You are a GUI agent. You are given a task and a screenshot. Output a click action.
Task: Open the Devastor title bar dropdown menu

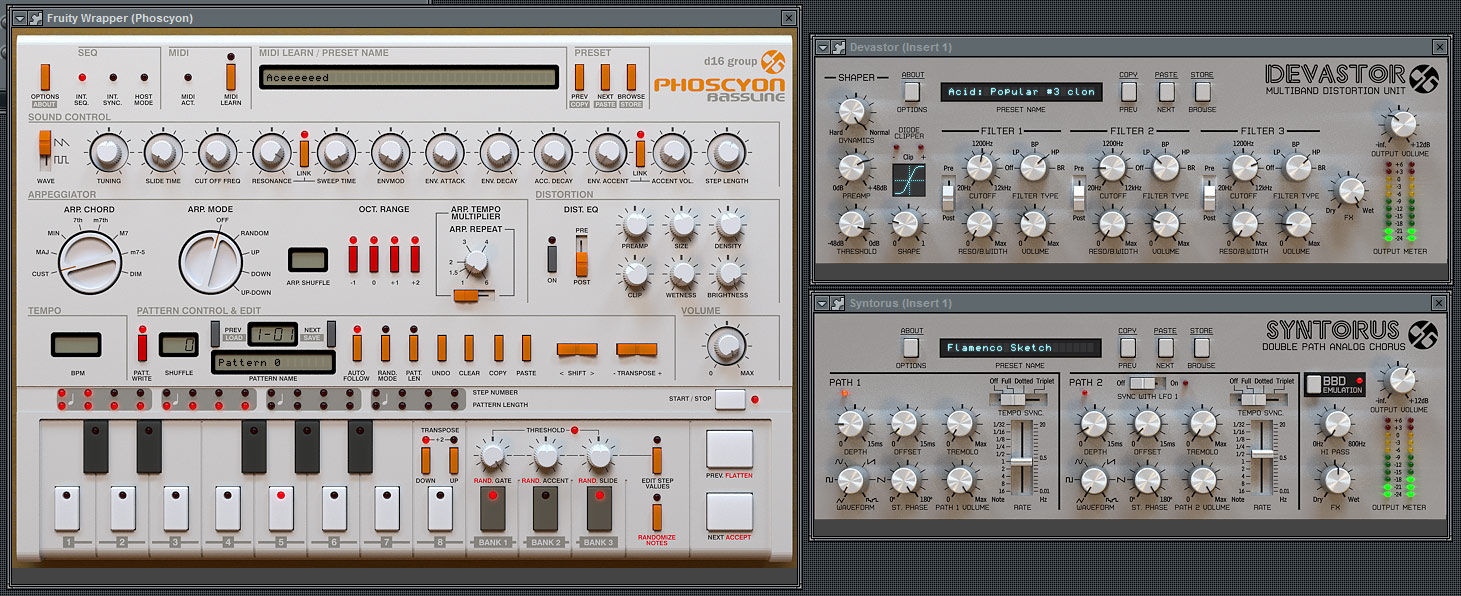click(823, 47)
